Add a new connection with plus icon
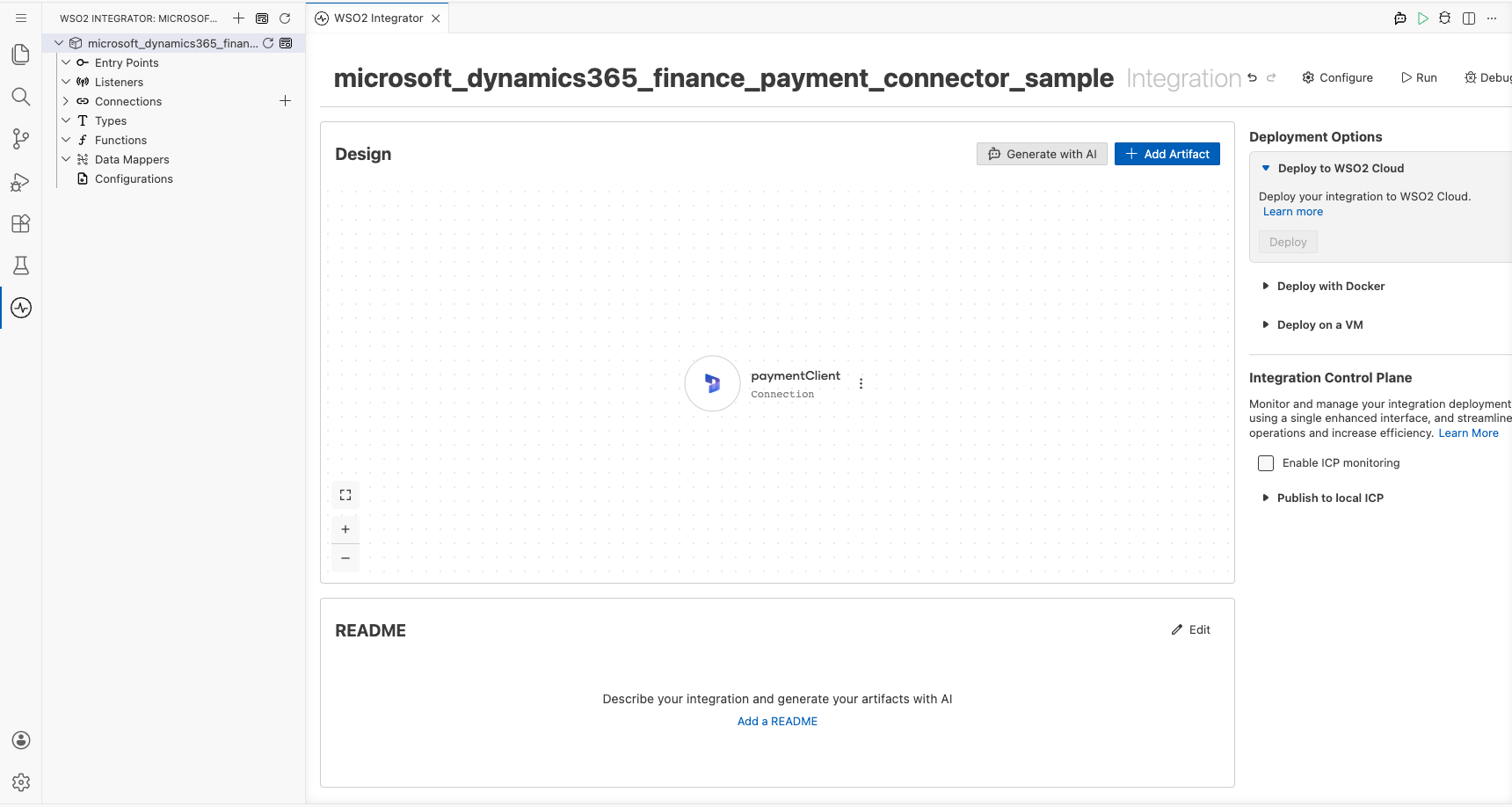This screenshot has width=1512, height=807. (285, 101)
